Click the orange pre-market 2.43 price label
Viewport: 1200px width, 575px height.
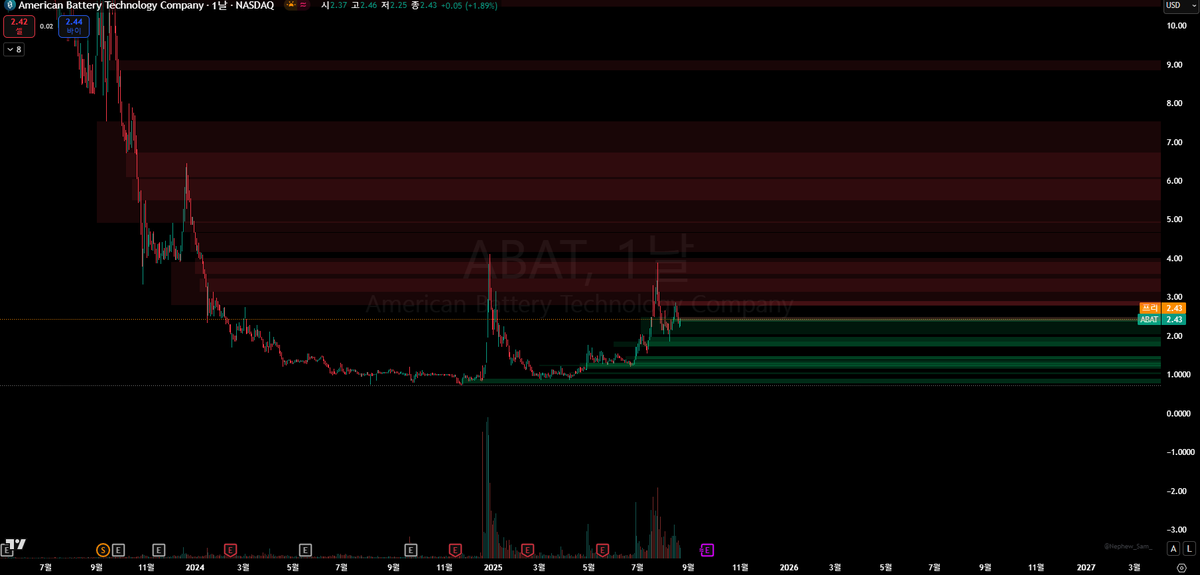pos(1162,308)
